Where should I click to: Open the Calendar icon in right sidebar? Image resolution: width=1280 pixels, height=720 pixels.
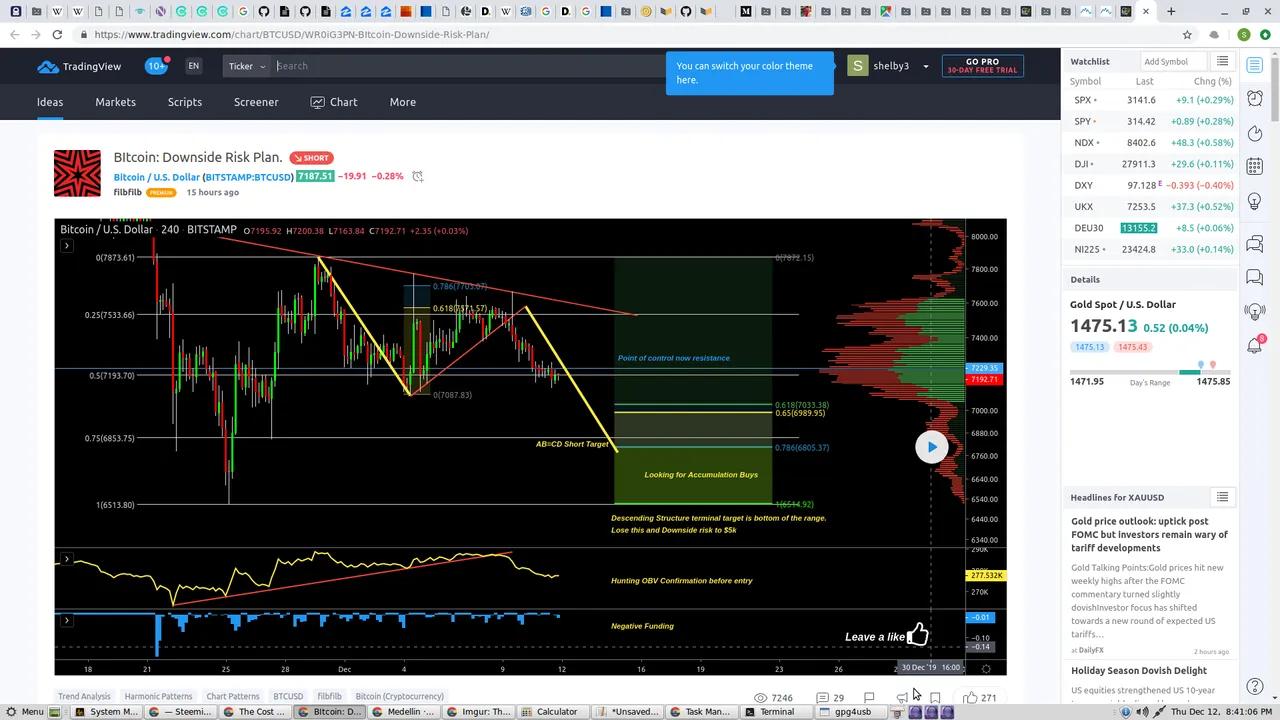point(1255,166)
